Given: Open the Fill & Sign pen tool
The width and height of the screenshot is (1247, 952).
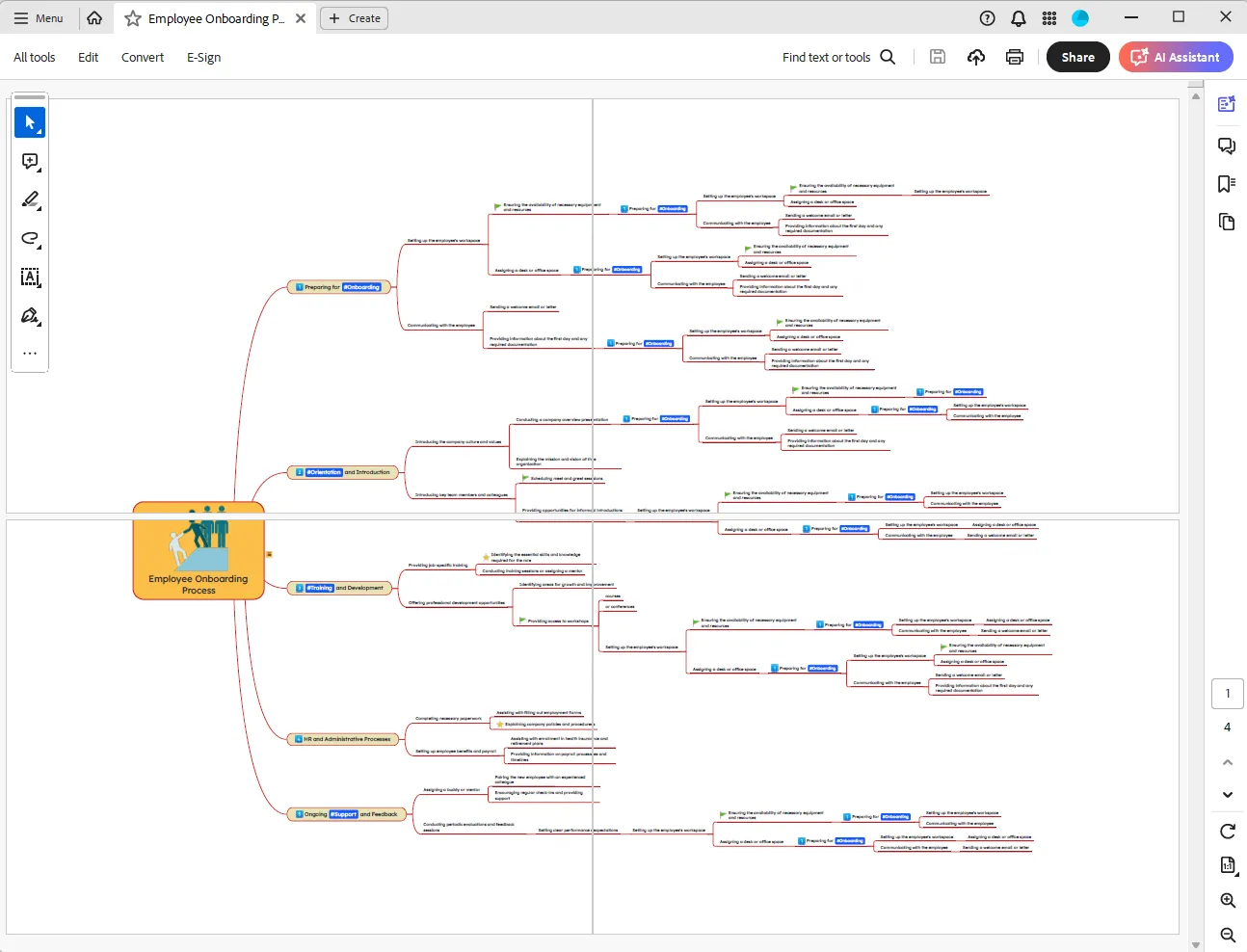Looking at the screenshot, I should coord(30,316).
